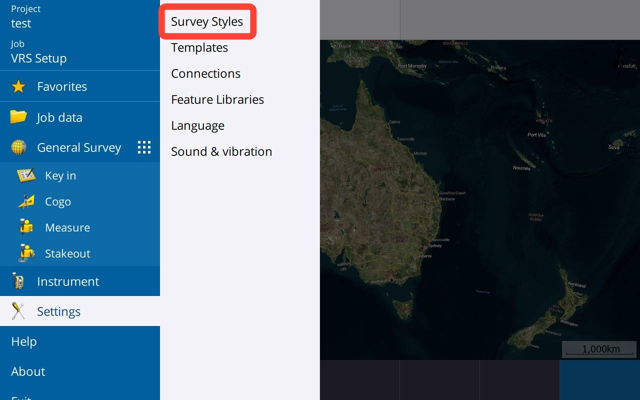This screenshot has height=400, width=640.
Task: Click the Cogo calculation icon
Action: (26, 202)
